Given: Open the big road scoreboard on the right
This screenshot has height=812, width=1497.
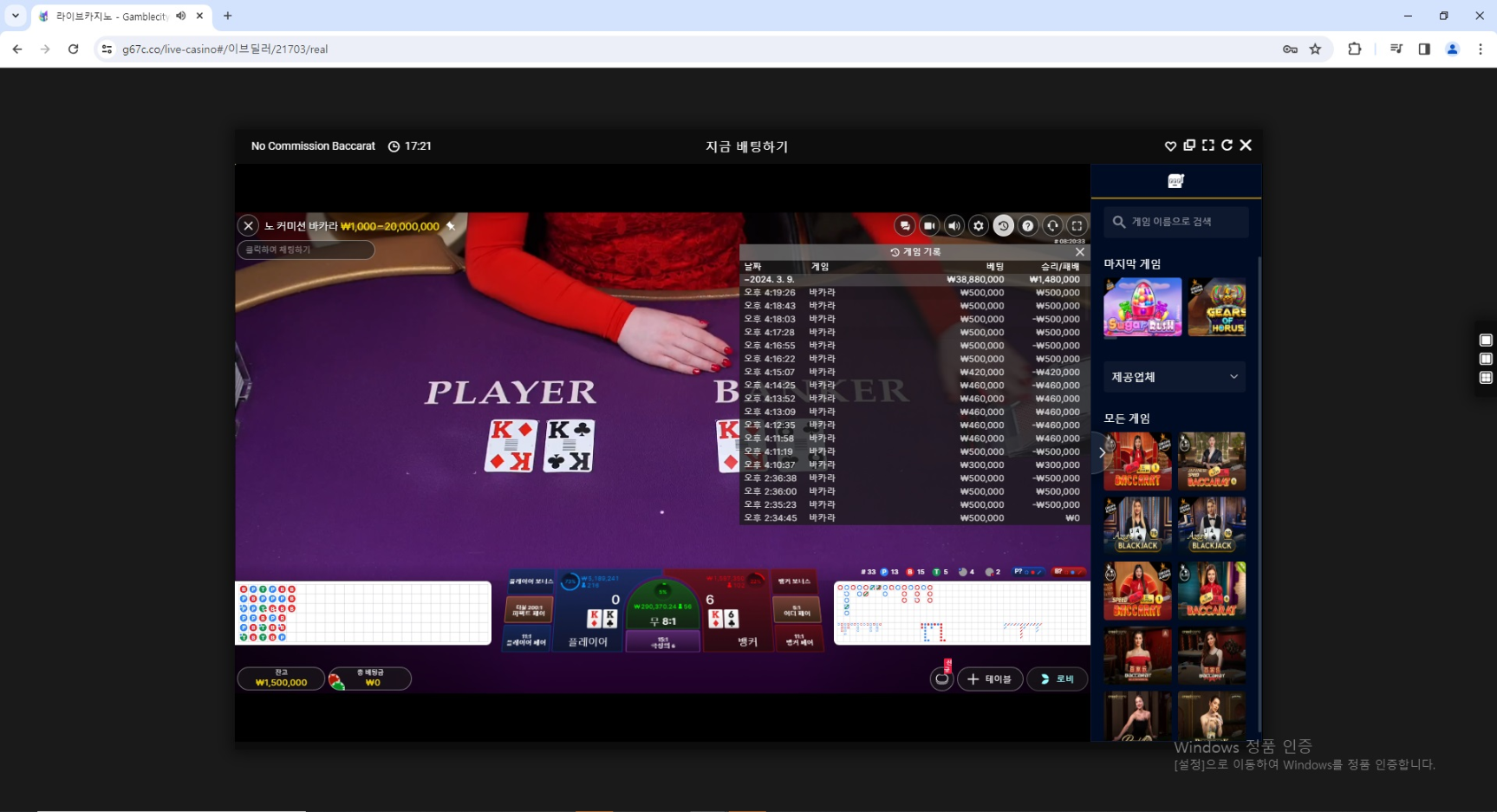Looking at the screenshot, I should point(961,613).
